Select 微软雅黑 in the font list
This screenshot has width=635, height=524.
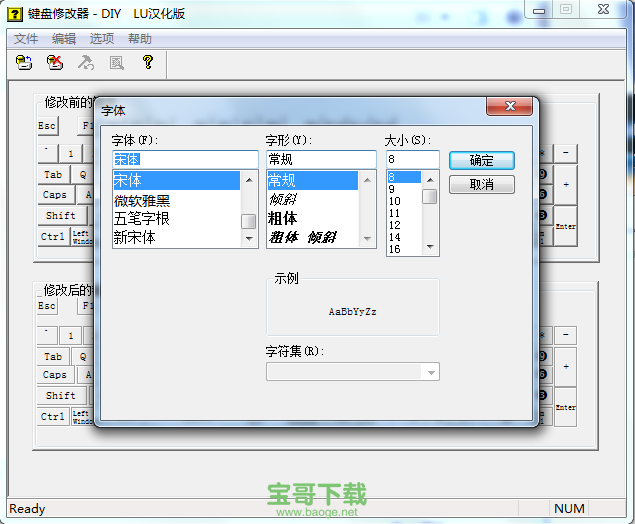click(x=177, y=200)
